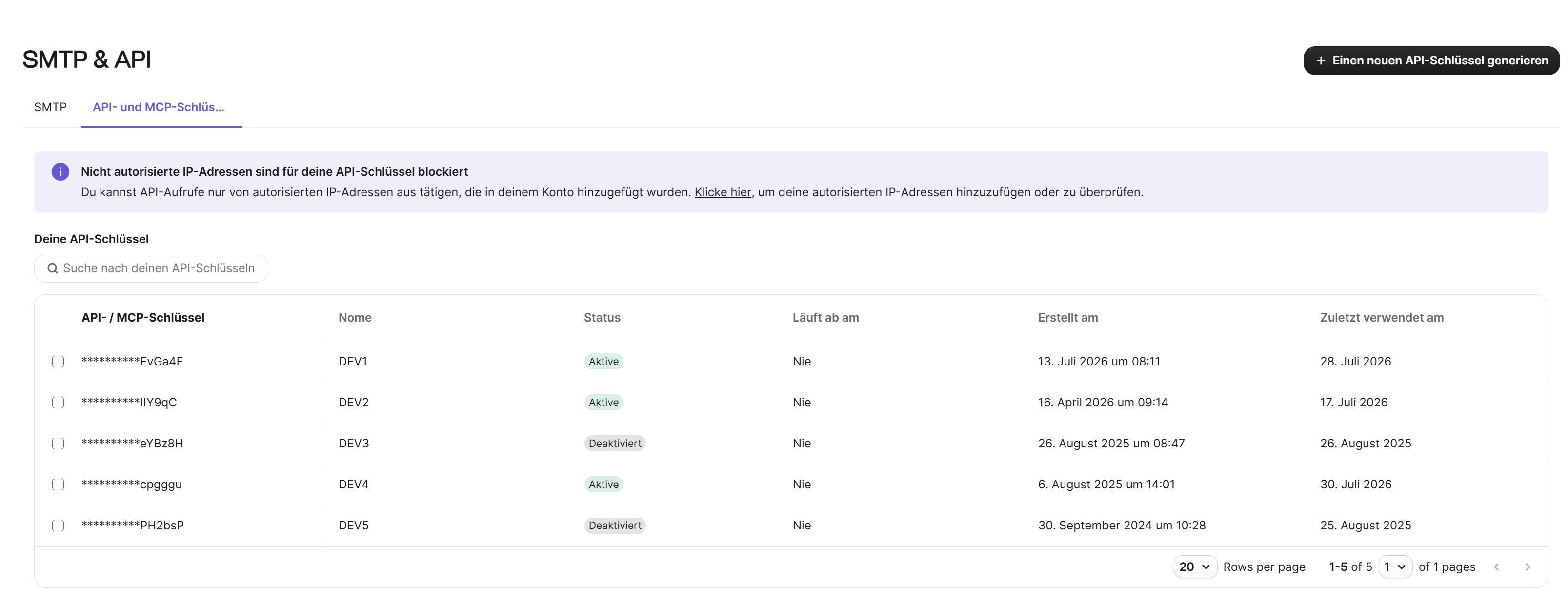Go to the next page arrow
The height and width of the screenshot is (608, 1568).
(x=1527, y=567)
